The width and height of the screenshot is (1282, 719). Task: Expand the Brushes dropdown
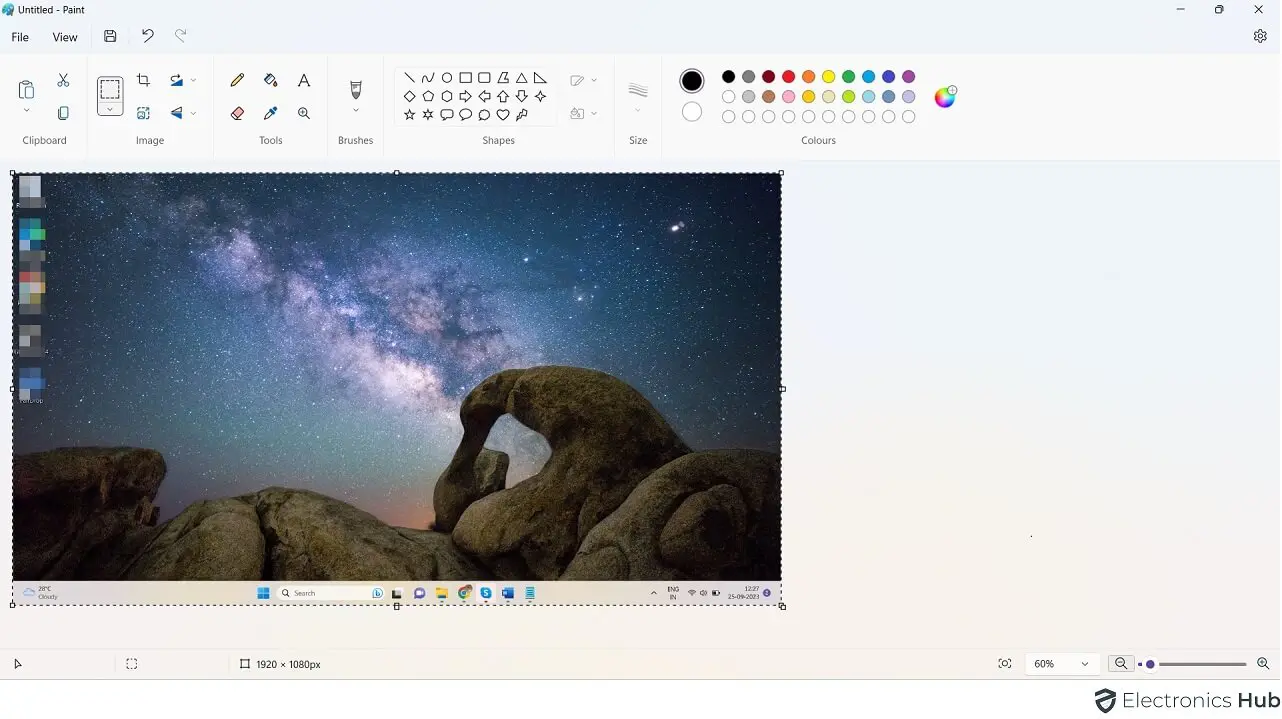tap(355, 111)
